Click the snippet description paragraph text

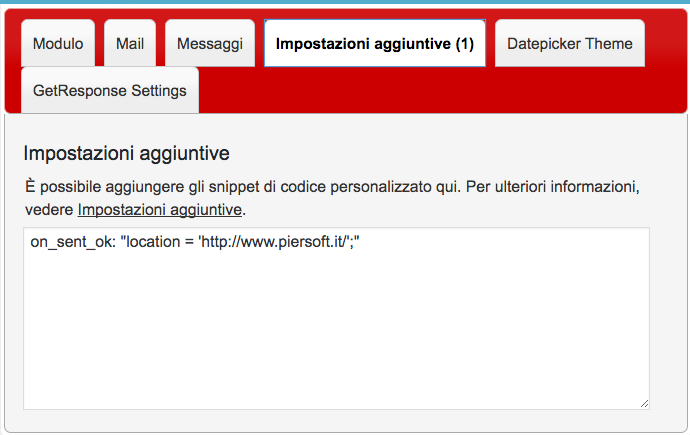(332, 198)
